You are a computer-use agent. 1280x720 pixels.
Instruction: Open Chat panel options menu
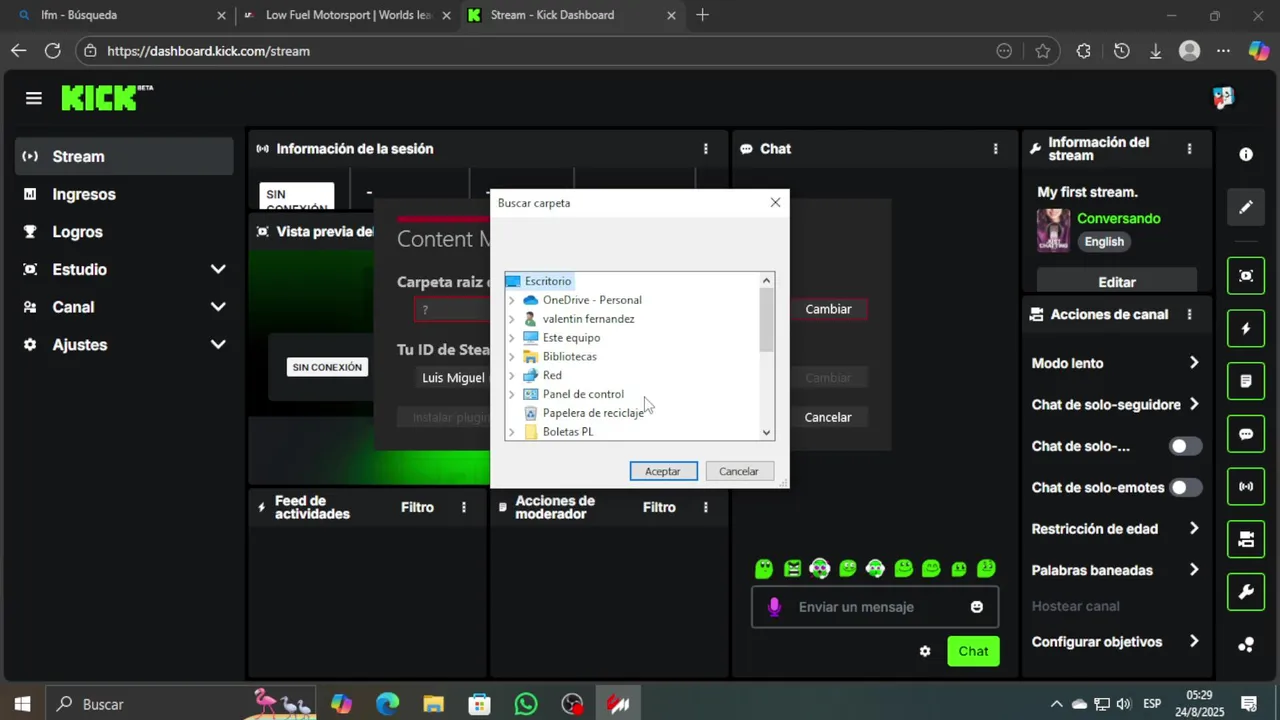click(995, 149)
